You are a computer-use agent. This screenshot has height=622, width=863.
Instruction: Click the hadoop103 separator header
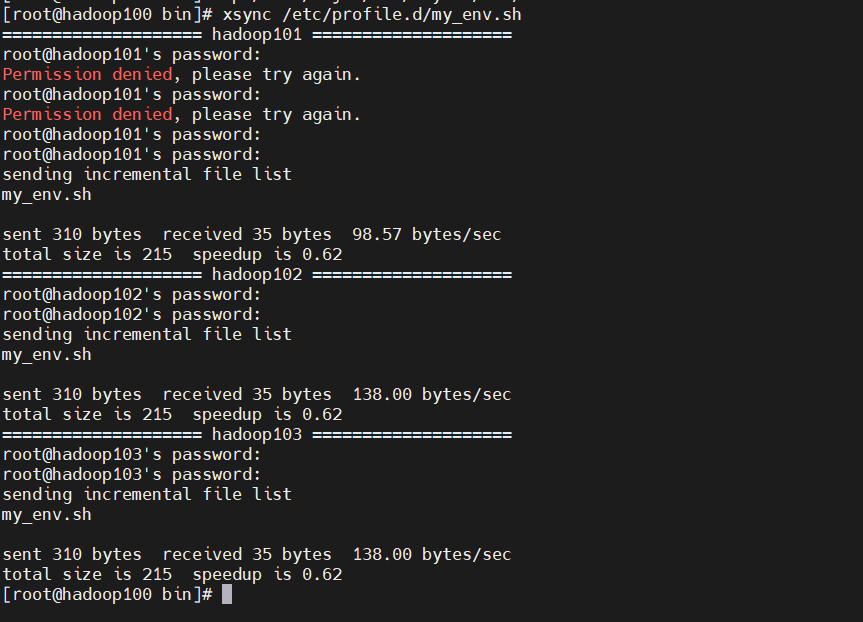[x=257, y=435]
